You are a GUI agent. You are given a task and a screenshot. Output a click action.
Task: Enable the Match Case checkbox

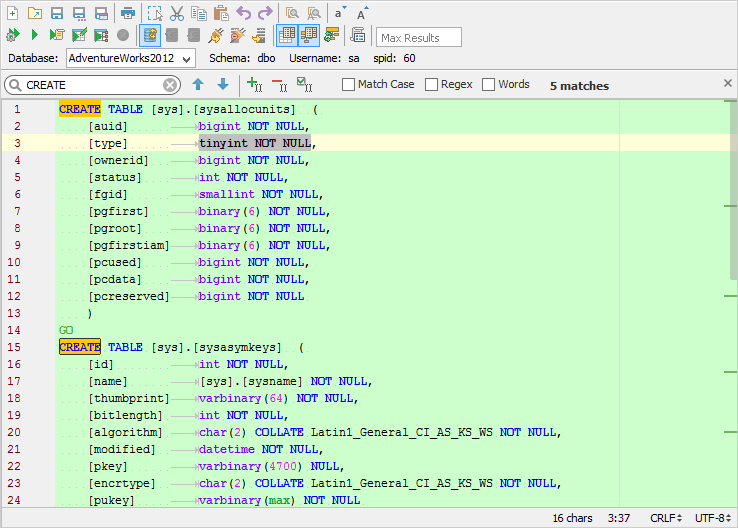point(349,85)
